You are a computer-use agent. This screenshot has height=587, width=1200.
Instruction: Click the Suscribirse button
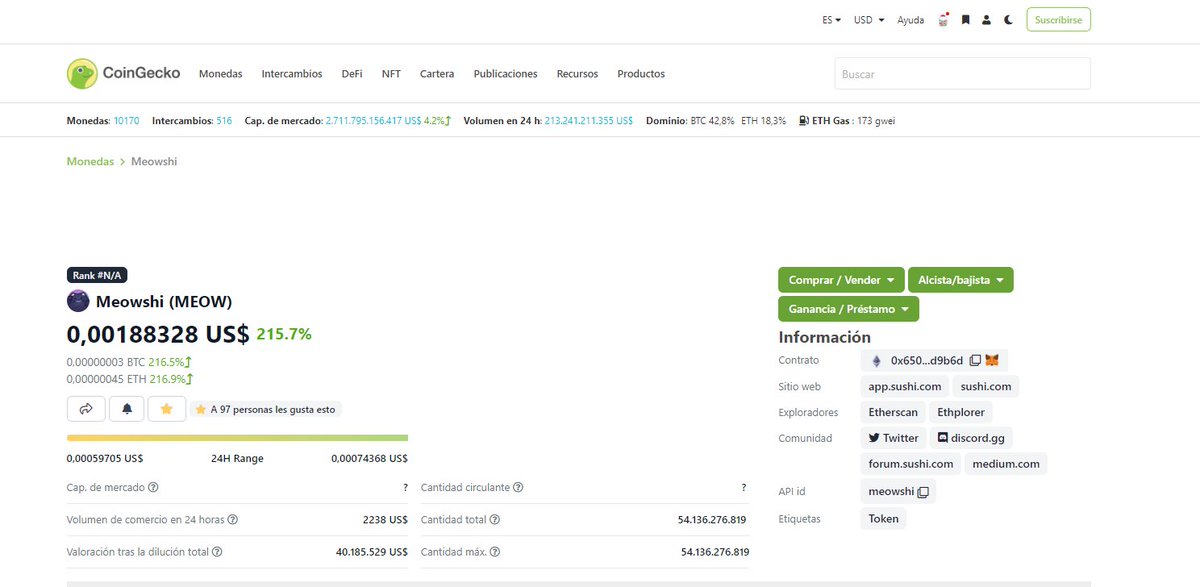click(1058, 20)
